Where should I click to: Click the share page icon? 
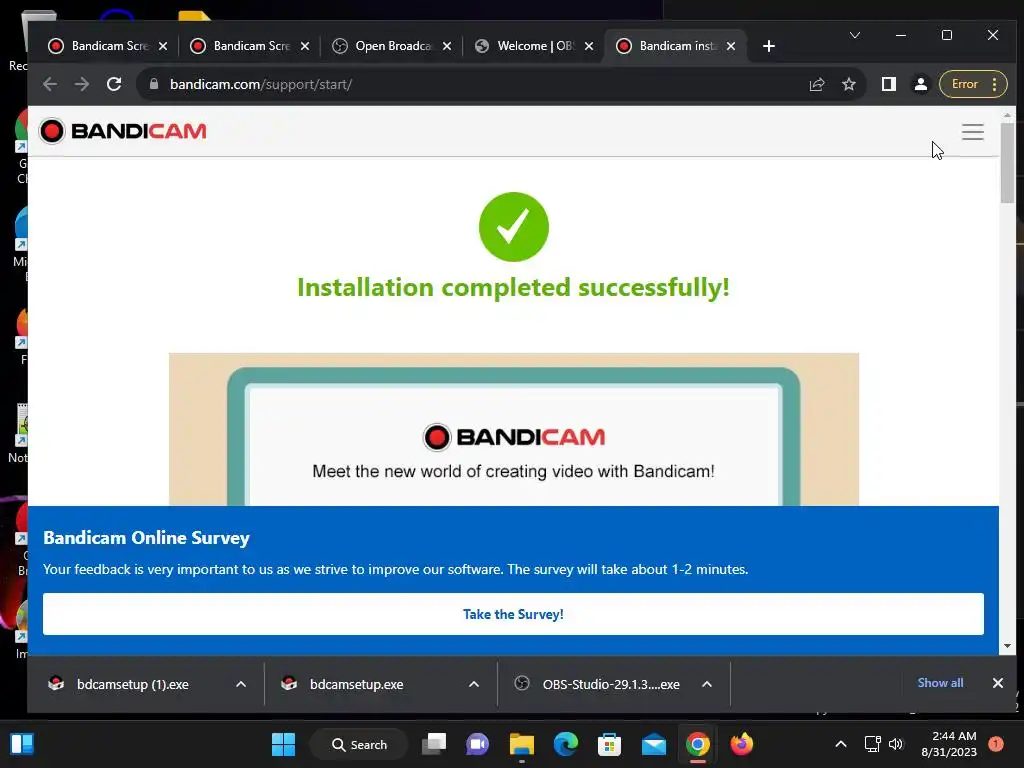(817, 84)
